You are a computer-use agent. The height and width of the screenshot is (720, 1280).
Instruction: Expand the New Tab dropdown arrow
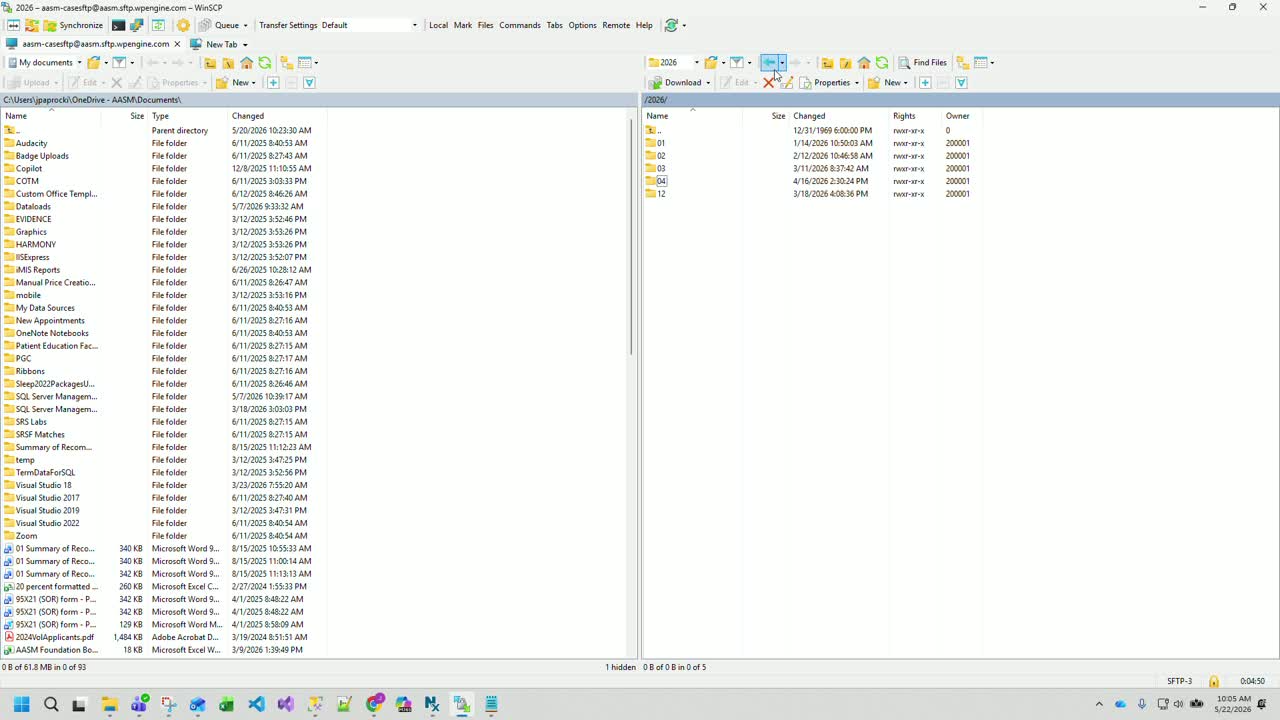(245, 45)
